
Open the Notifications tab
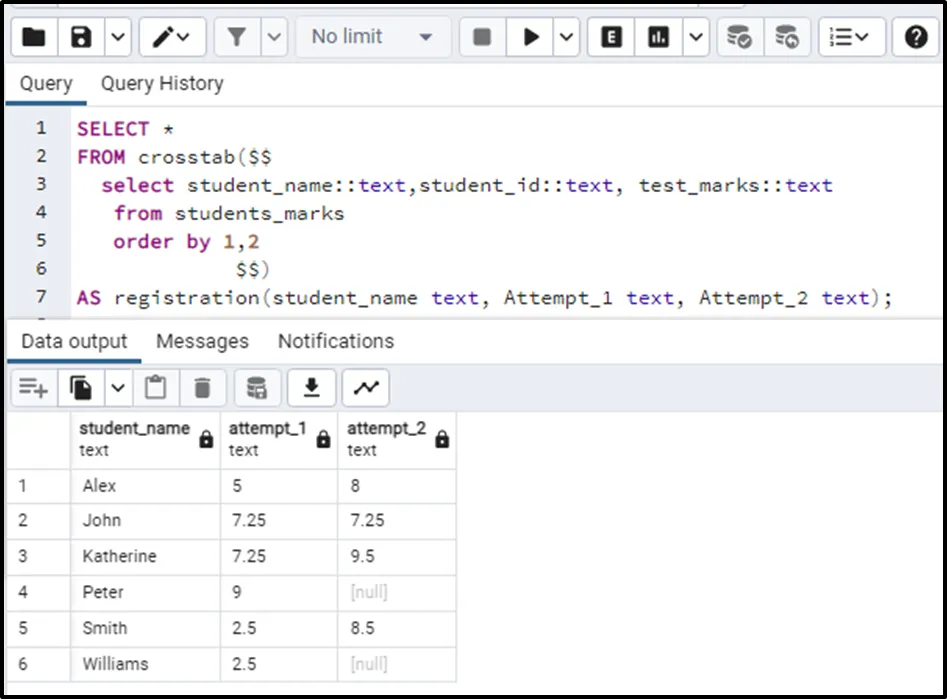point(336,341)
